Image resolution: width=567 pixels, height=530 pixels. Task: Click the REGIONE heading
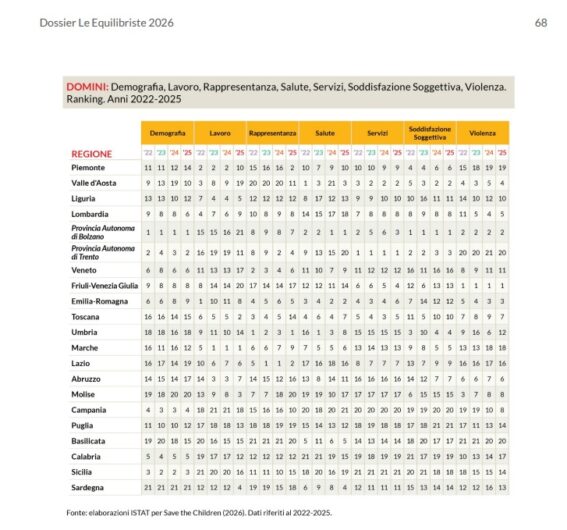click(91, 154)
